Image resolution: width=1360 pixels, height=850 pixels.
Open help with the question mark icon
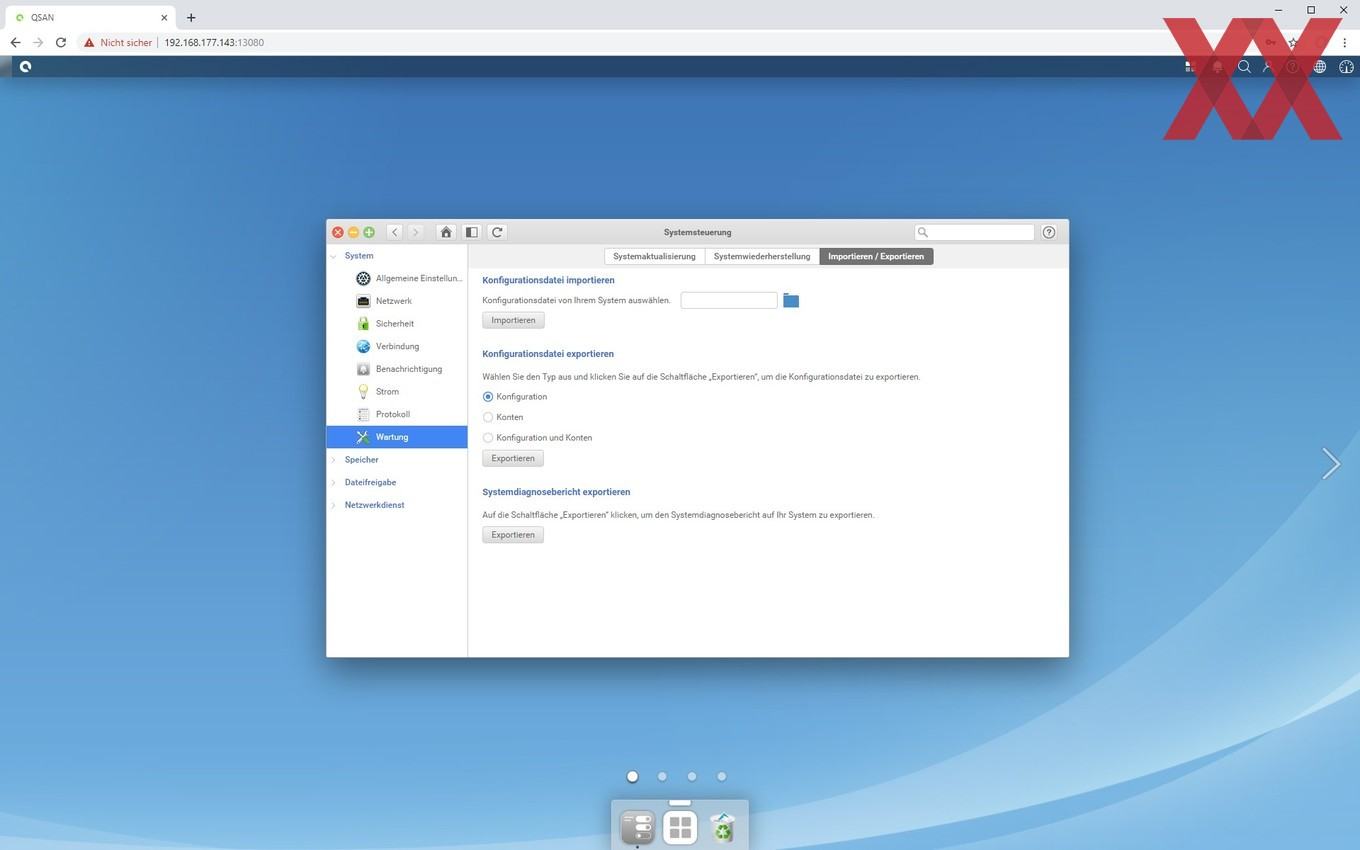coord(1049,232)
